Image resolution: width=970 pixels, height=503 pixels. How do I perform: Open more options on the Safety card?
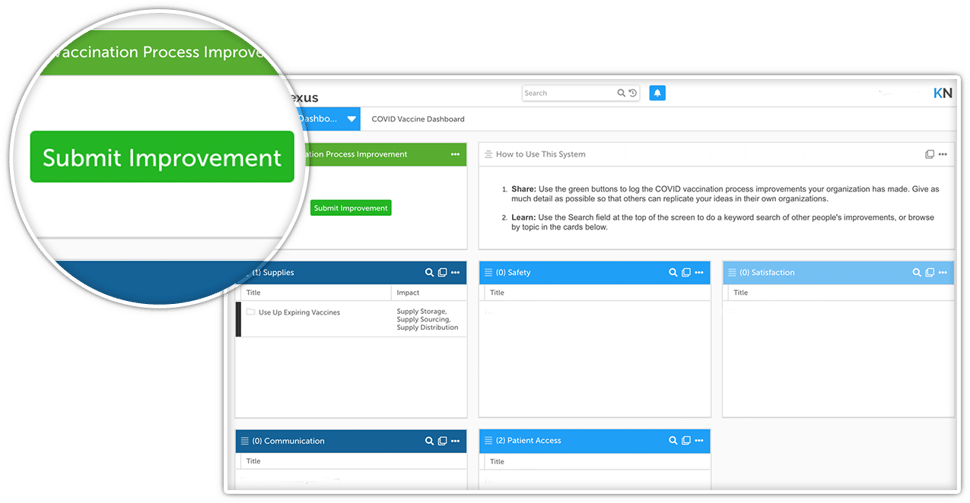click(699, 272)
